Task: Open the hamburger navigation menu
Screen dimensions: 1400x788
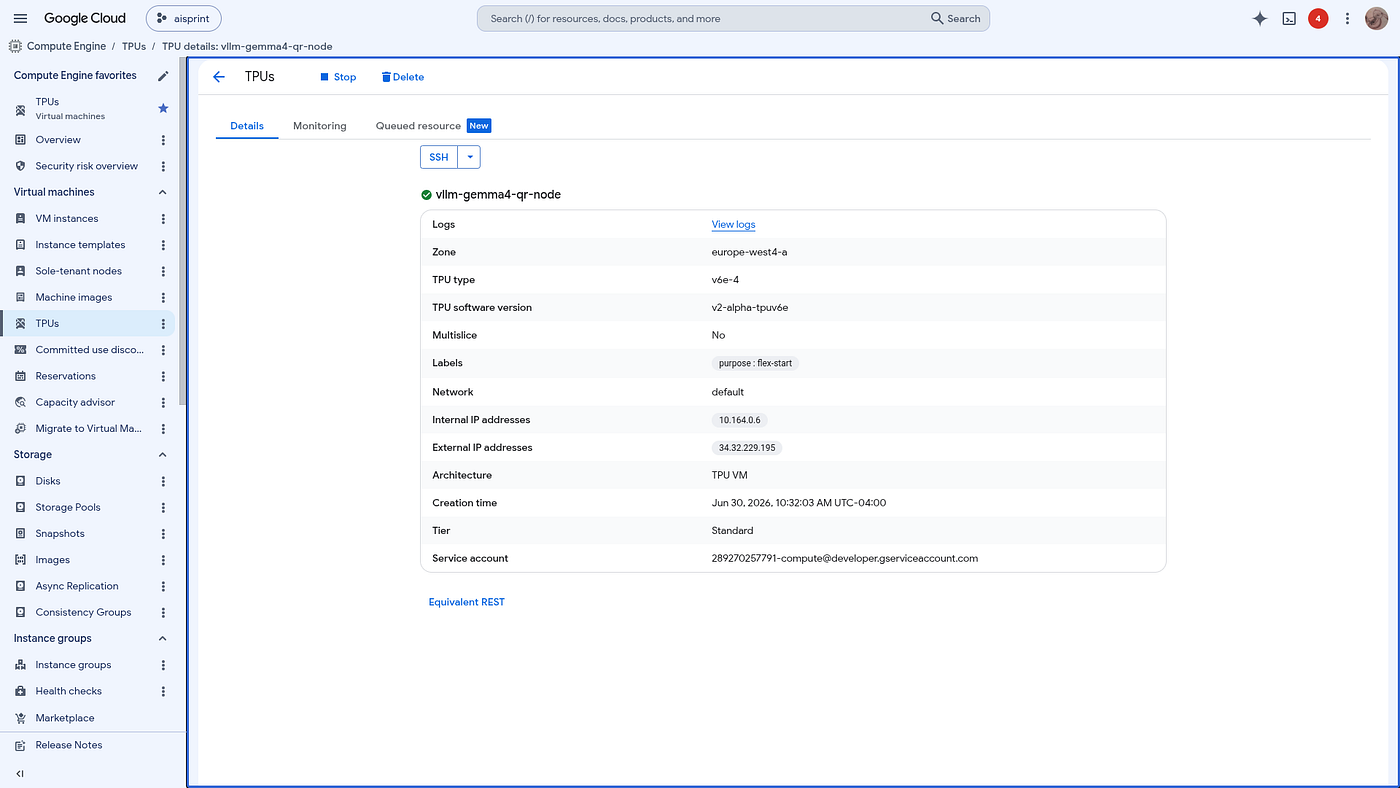Action: [x=20, y=18]
